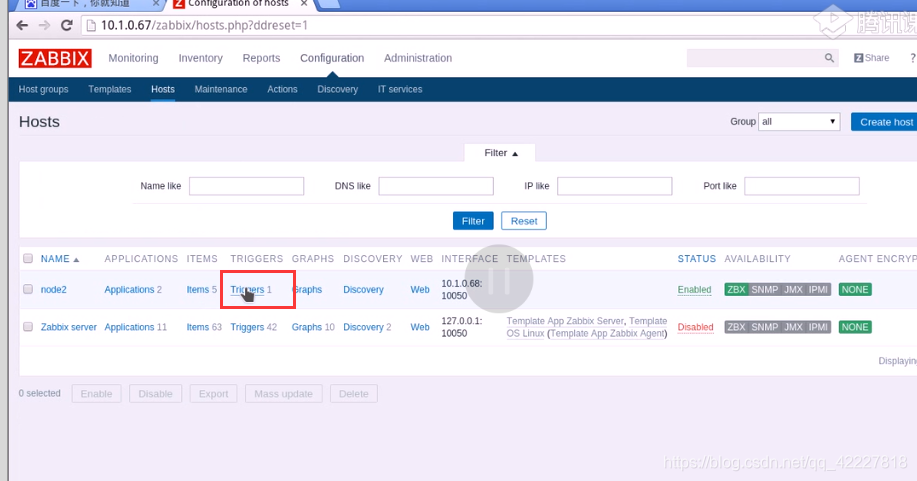
Task: Click Enabled status of node2
Action: coord(694,290)
